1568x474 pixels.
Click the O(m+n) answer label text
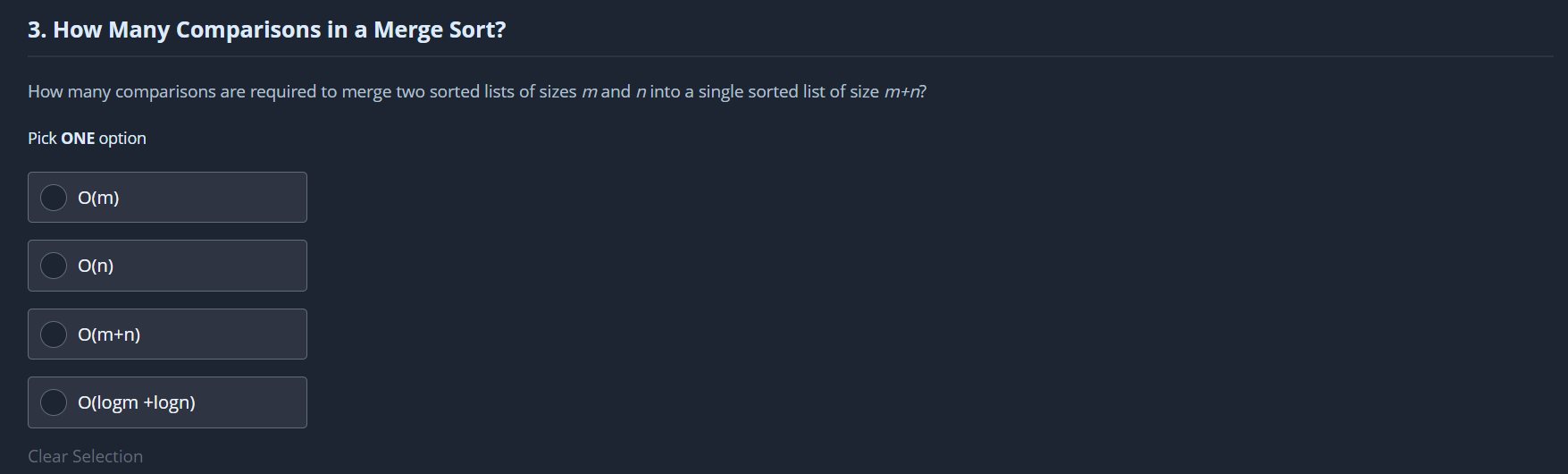coord(109,334)
